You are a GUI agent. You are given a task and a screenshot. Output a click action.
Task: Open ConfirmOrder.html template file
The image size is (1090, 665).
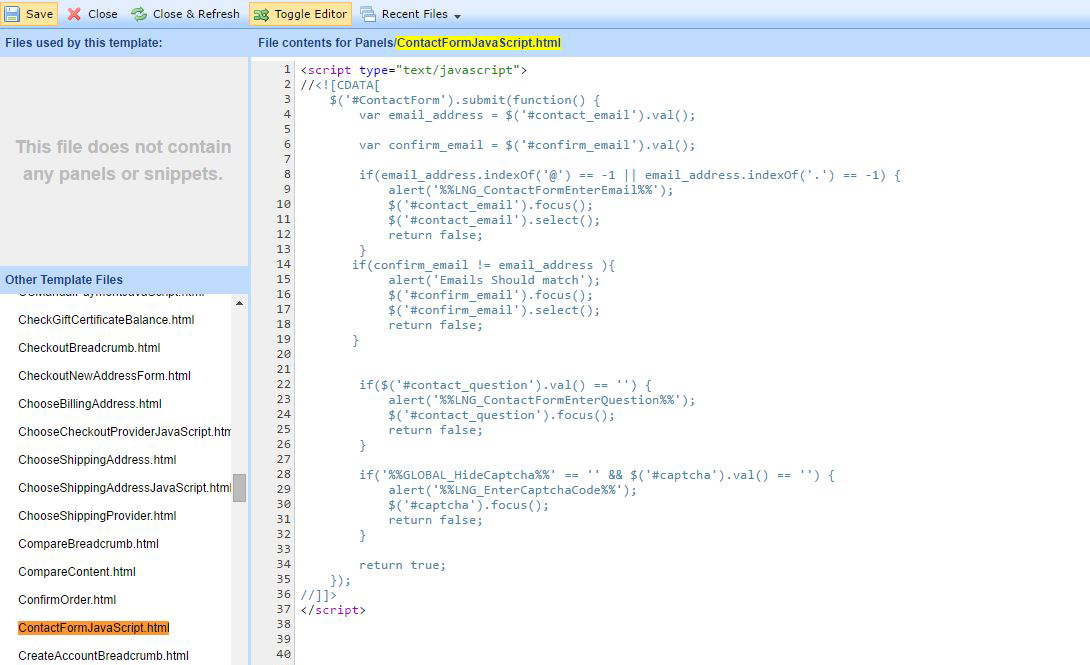(67, 600)
